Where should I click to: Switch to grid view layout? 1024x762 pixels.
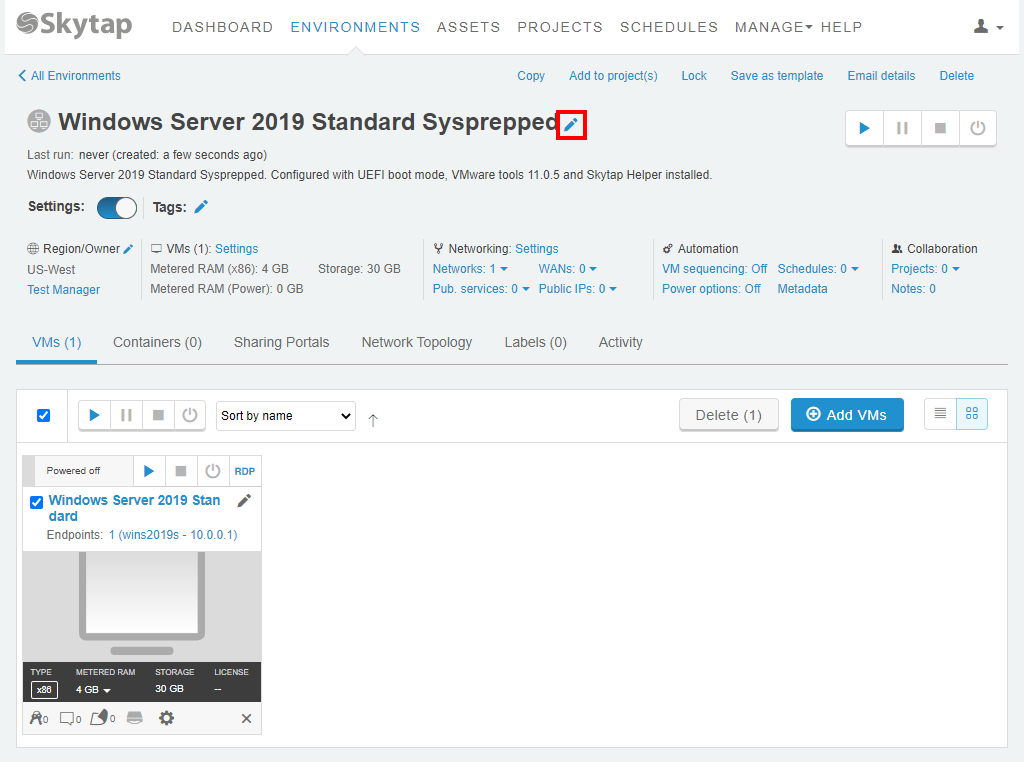point(972,413)
